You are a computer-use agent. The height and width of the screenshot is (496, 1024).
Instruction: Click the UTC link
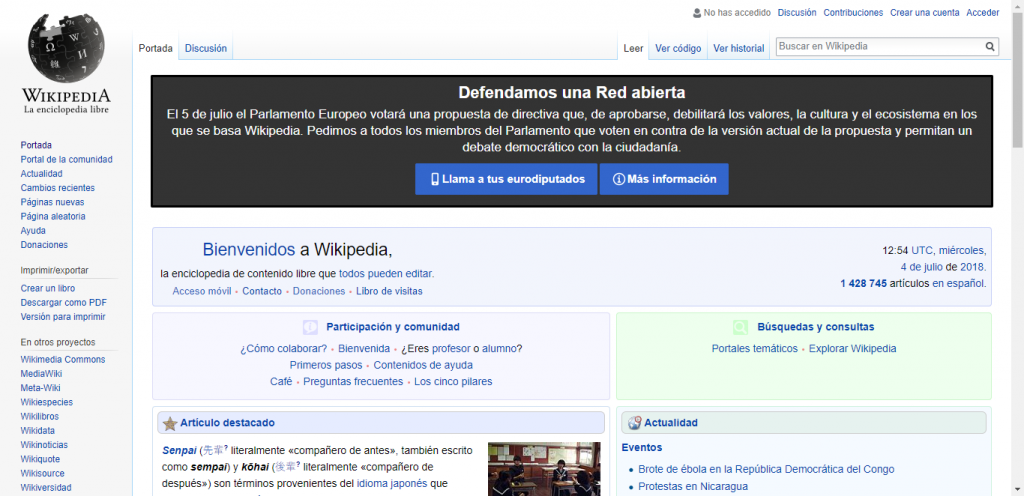coord(922,251)
